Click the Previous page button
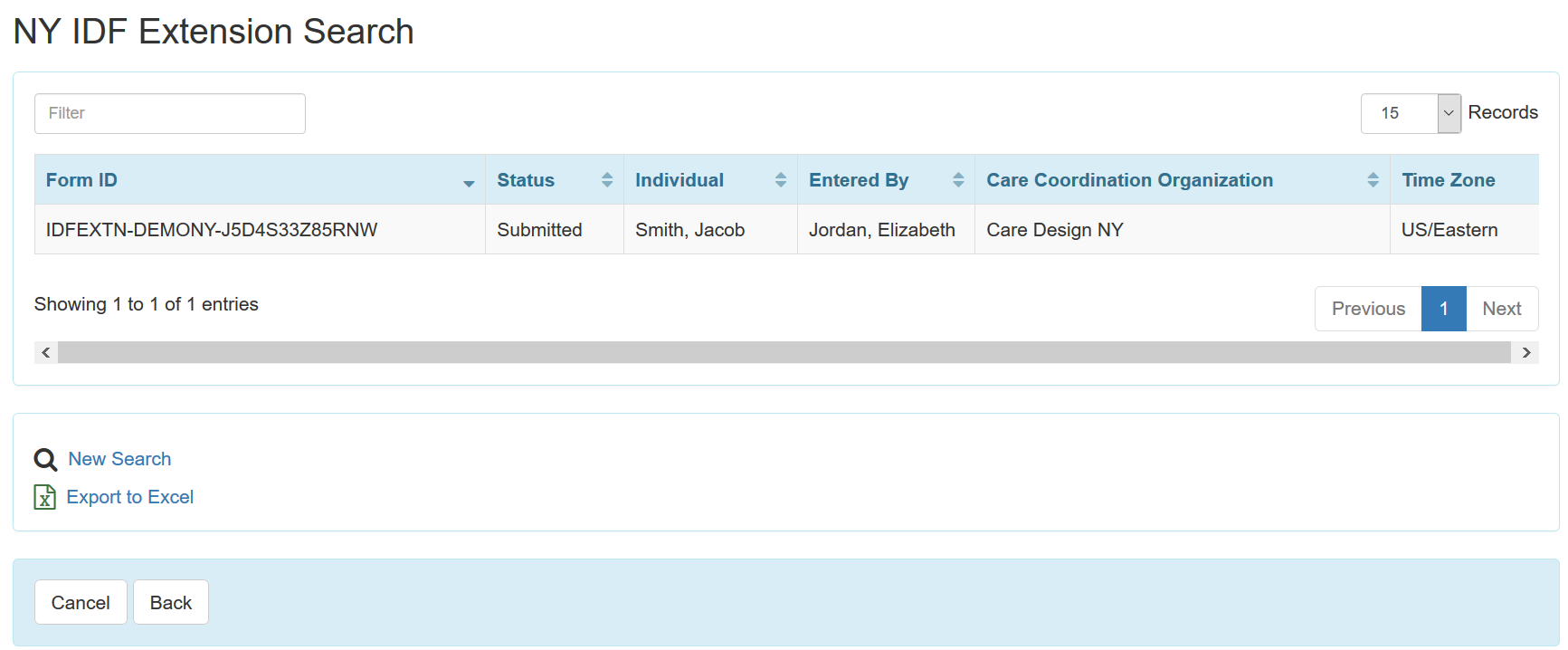This screenshot has width=1568, height=650. pyautogui.click(x=1368, y=309)
